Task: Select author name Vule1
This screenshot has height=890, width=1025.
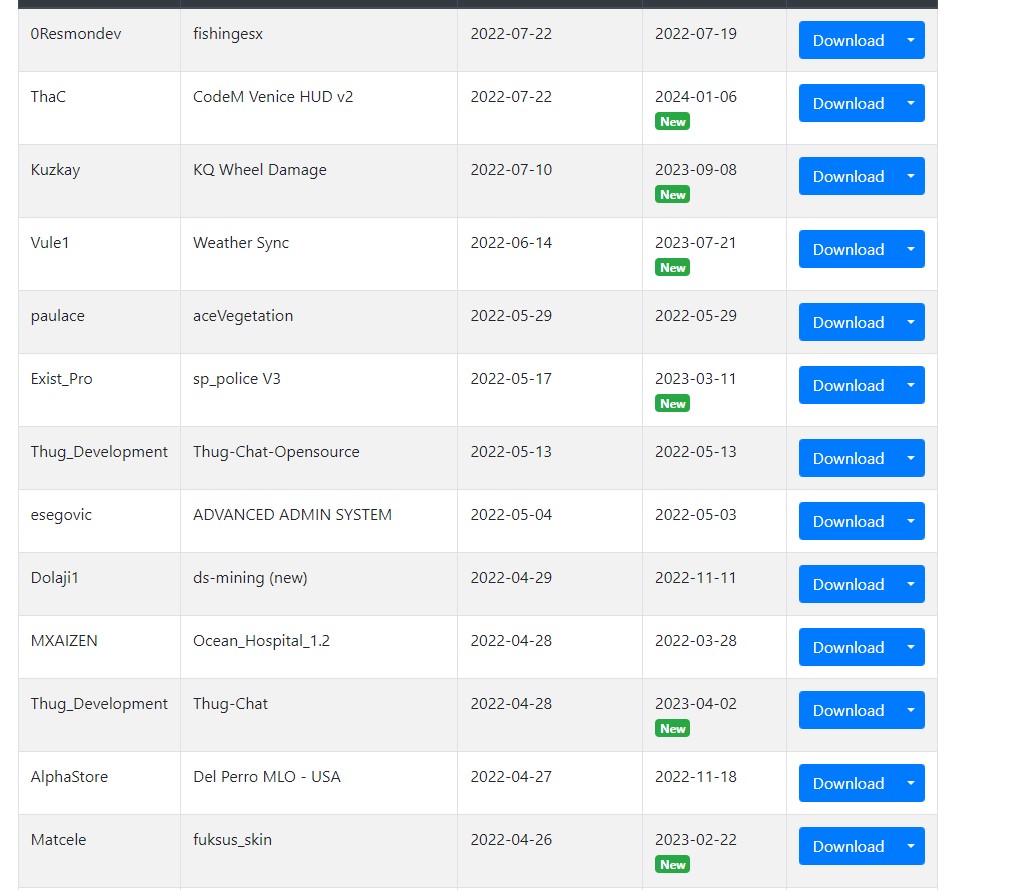Action: [x=50, y=243]
